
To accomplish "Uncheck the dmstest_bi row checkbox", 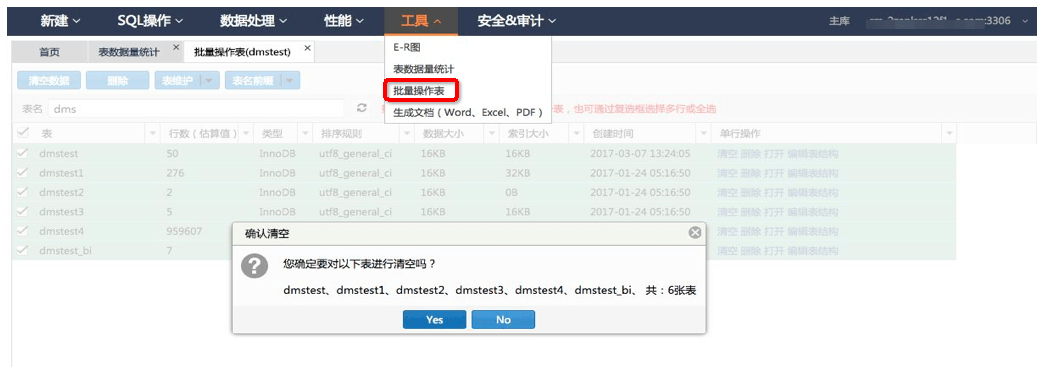I will [x=23, y=251].
